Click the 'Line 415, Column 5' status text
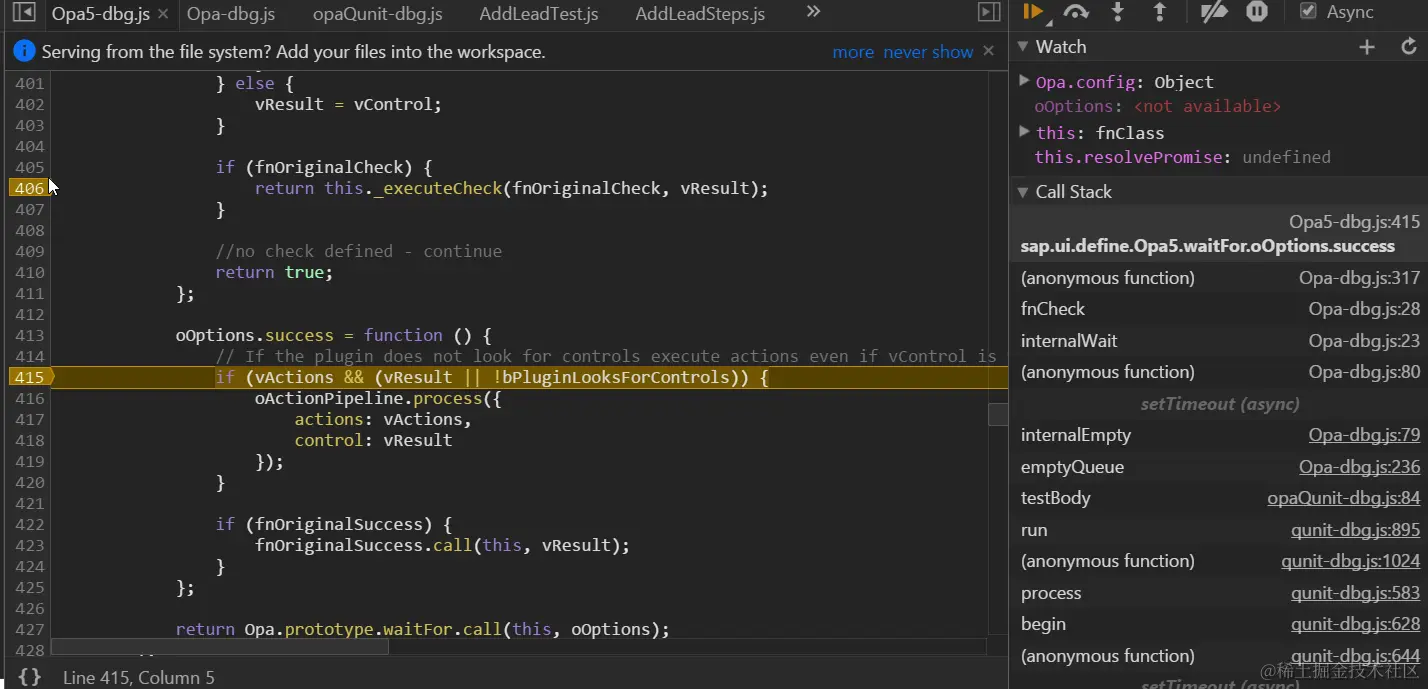 pos(138,678)
